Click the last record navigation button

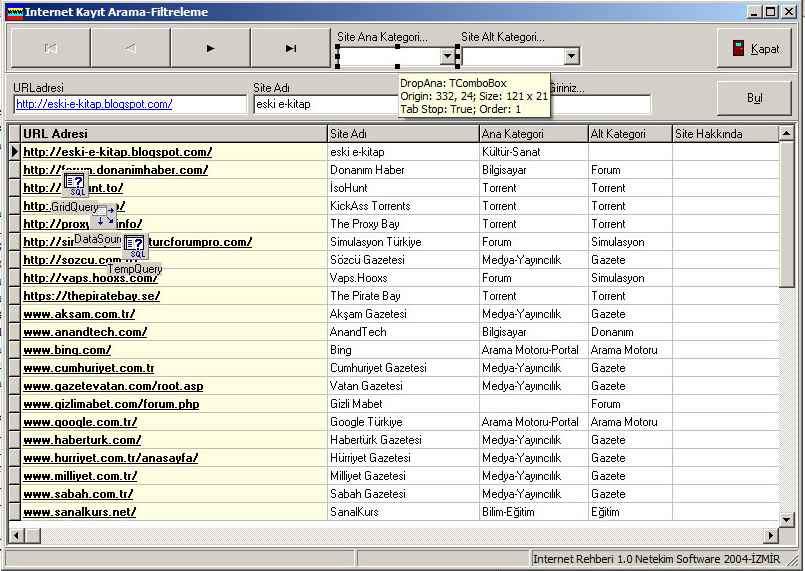(291, 48)
